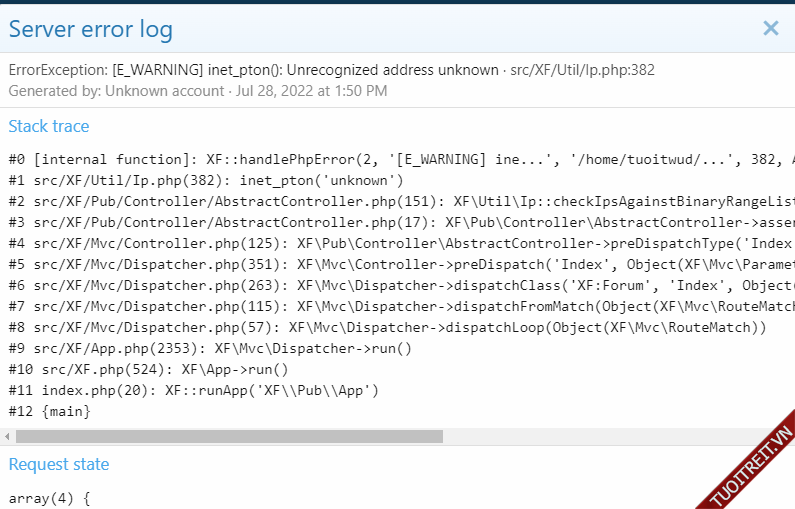Click stack line #8 dispatchLoop entry

click(387, 327)
